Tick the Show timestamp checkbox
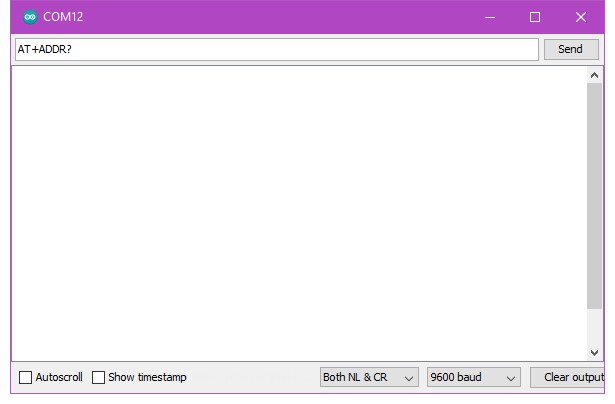 click(98, 378)
